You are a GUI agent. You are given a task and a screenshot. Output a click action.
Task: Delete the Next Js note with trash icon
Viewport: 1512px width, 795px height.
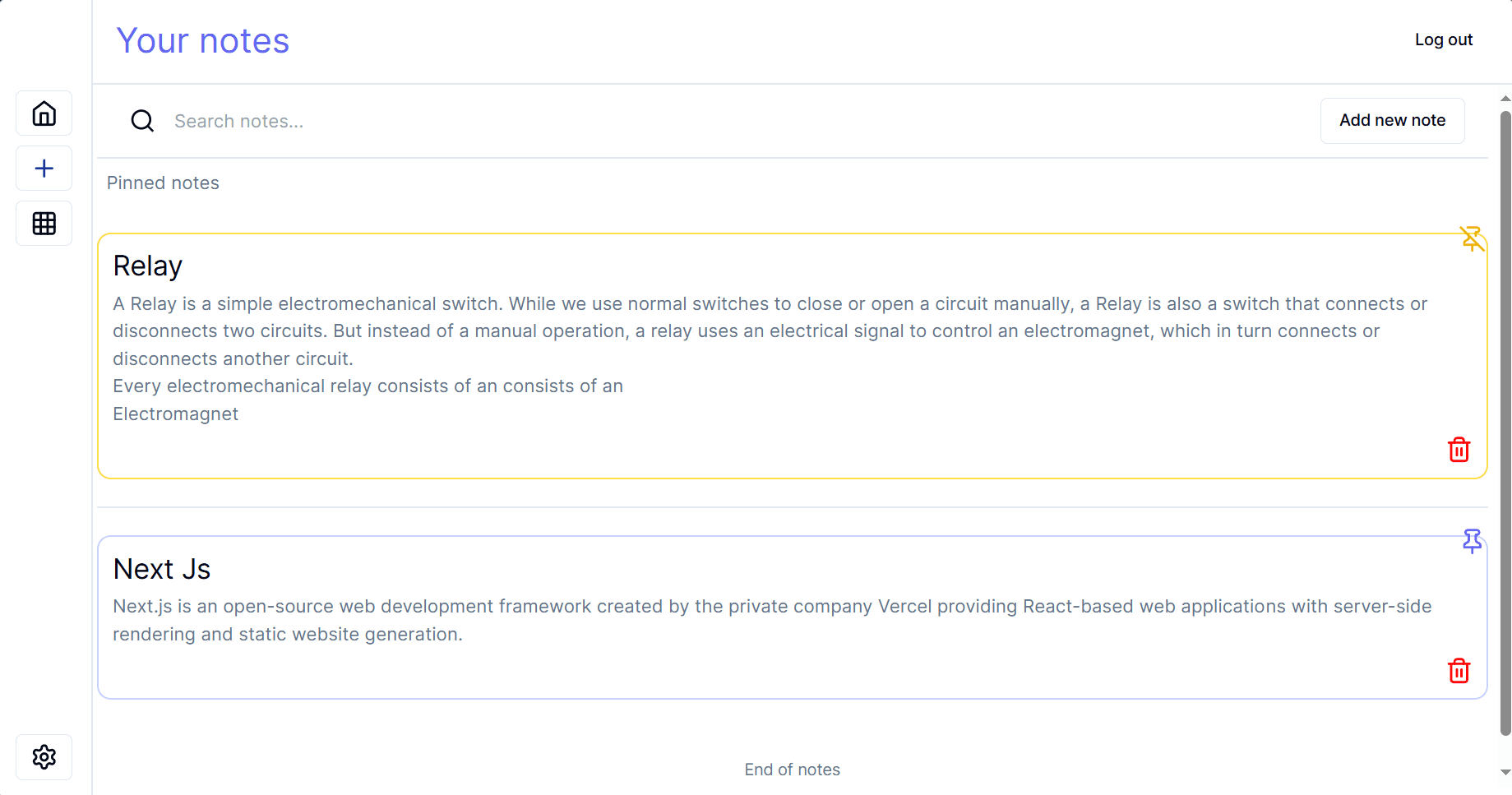1459,671
